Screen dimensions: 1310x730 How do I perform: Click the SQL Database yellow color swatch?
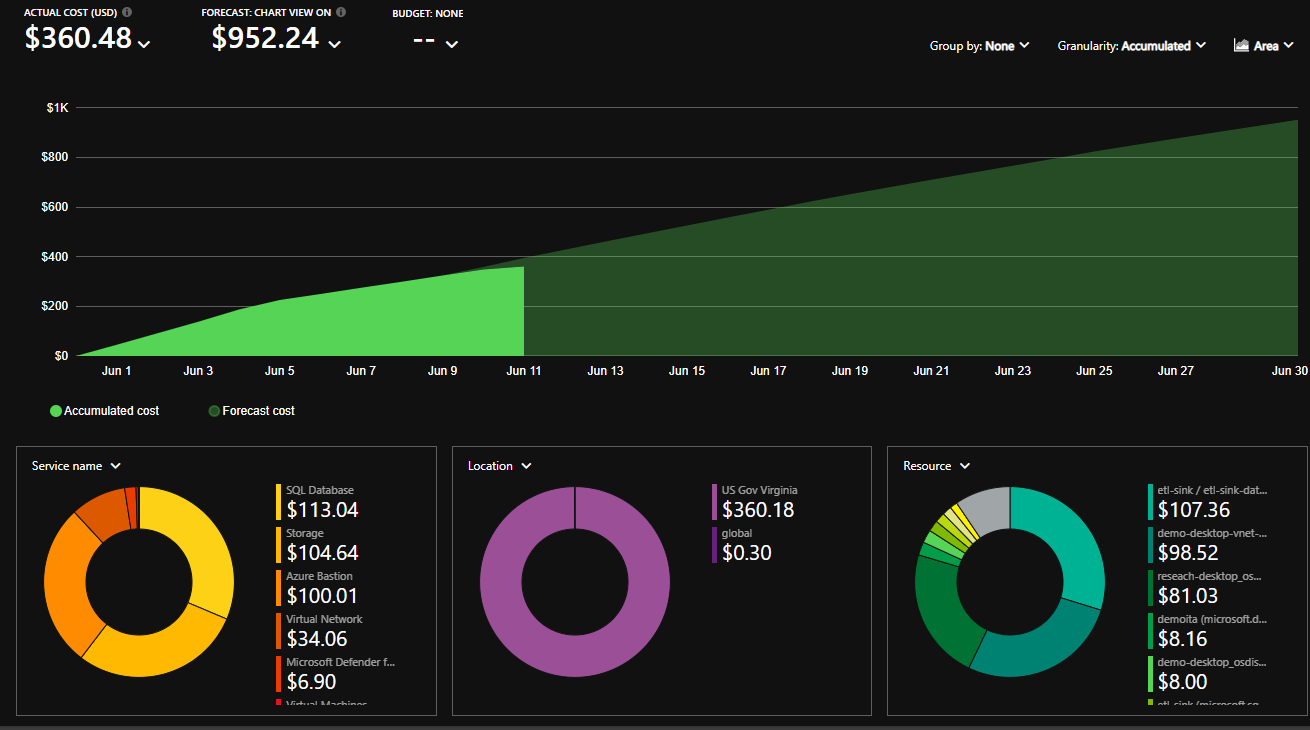[279, 502]
